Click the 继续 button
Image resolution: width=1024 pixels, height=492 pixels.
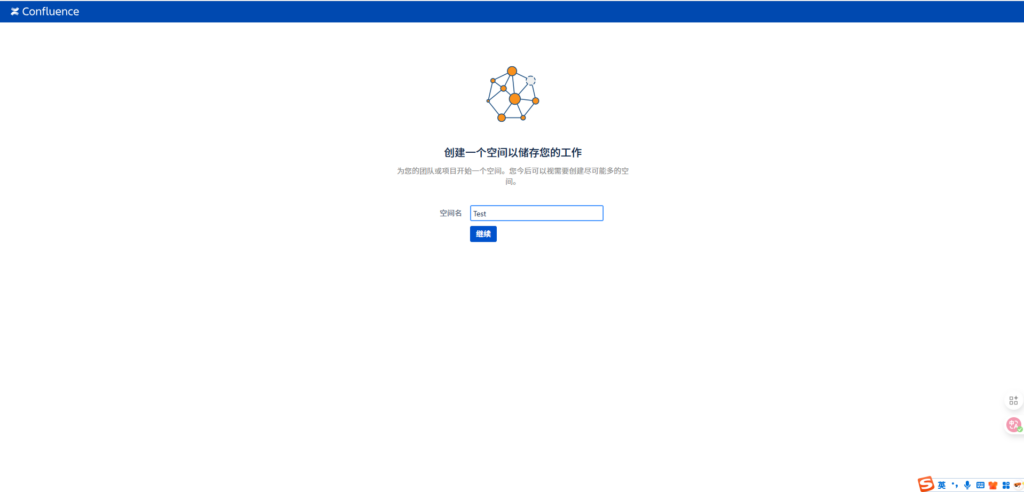tap(483, 234)
